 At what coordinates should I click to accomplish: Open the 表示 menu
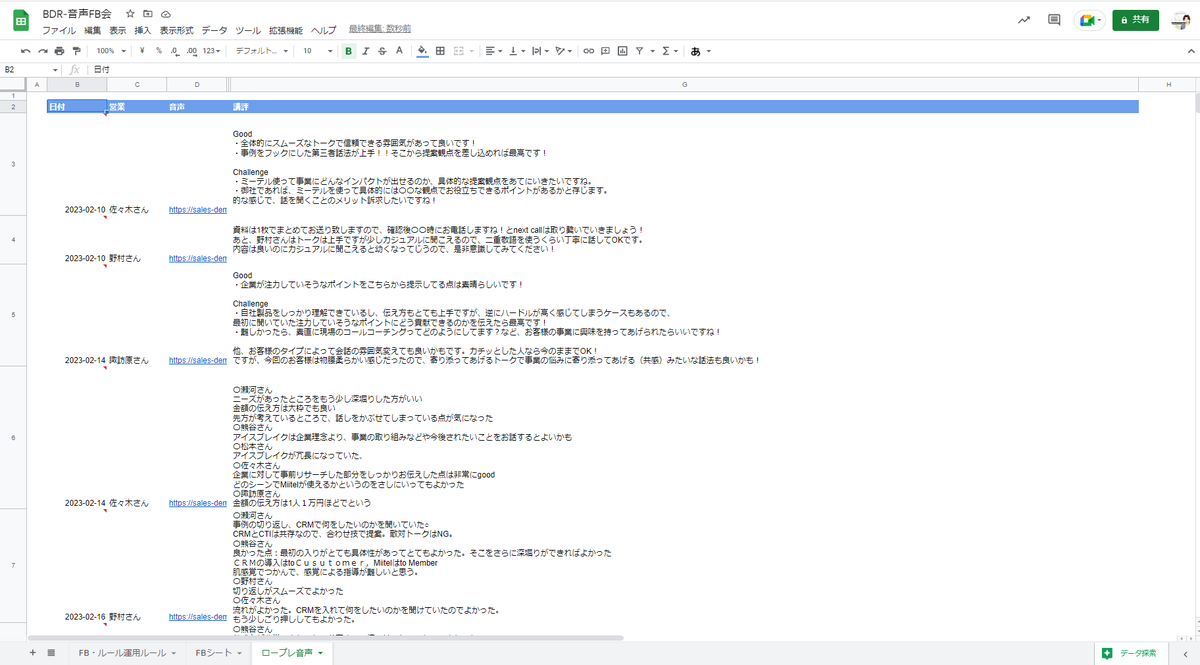click(x=118, y=31)
